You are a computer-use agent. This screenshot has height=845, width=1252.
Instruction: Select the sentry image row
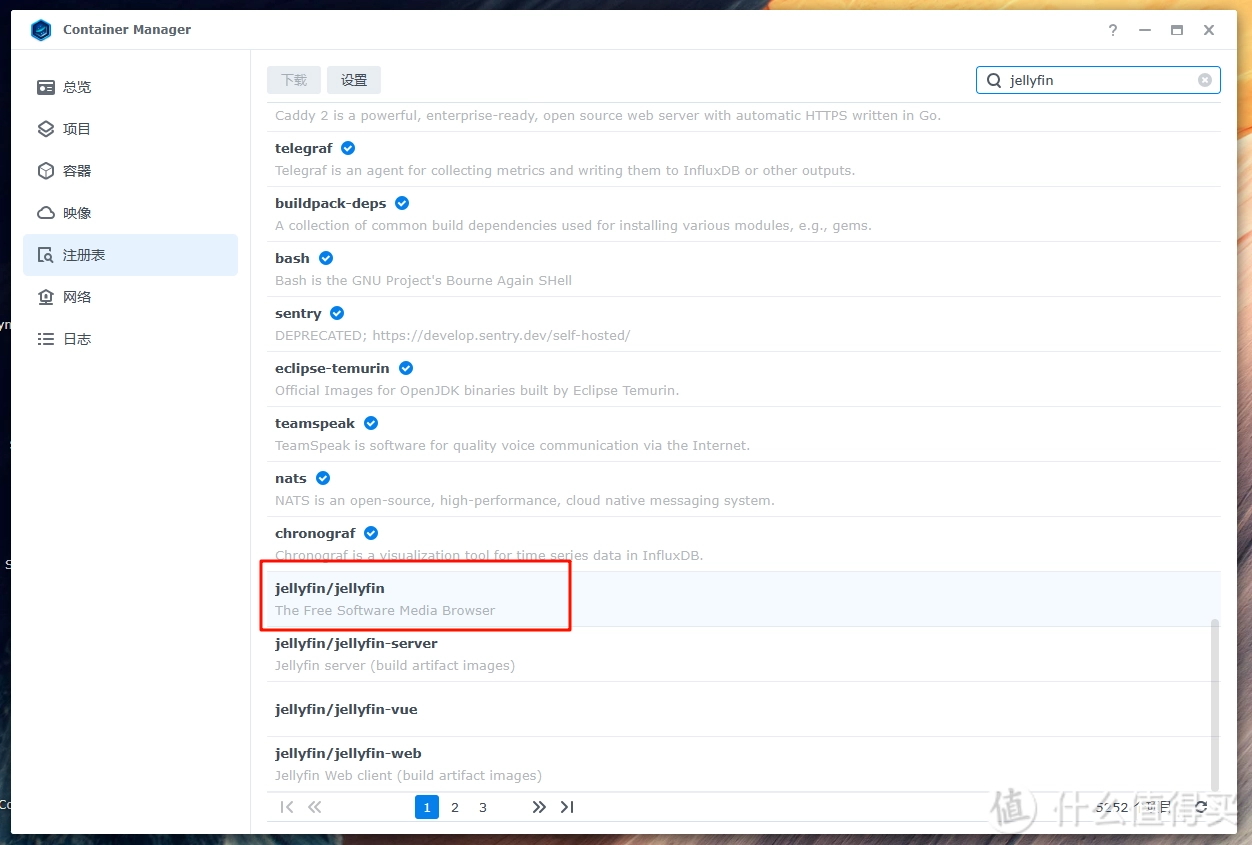743,324
